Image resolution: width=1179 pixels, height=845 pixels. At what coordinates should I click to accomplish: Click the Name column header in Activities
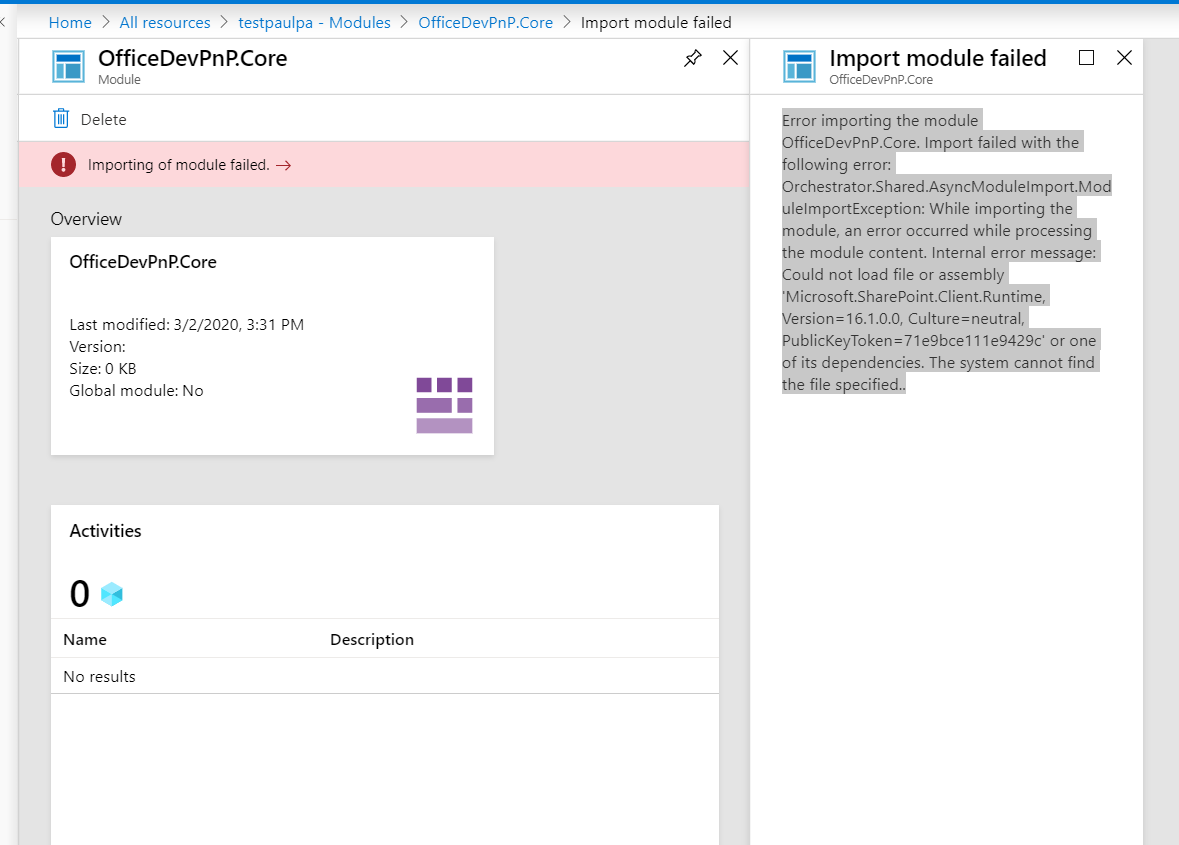(85, 639)
